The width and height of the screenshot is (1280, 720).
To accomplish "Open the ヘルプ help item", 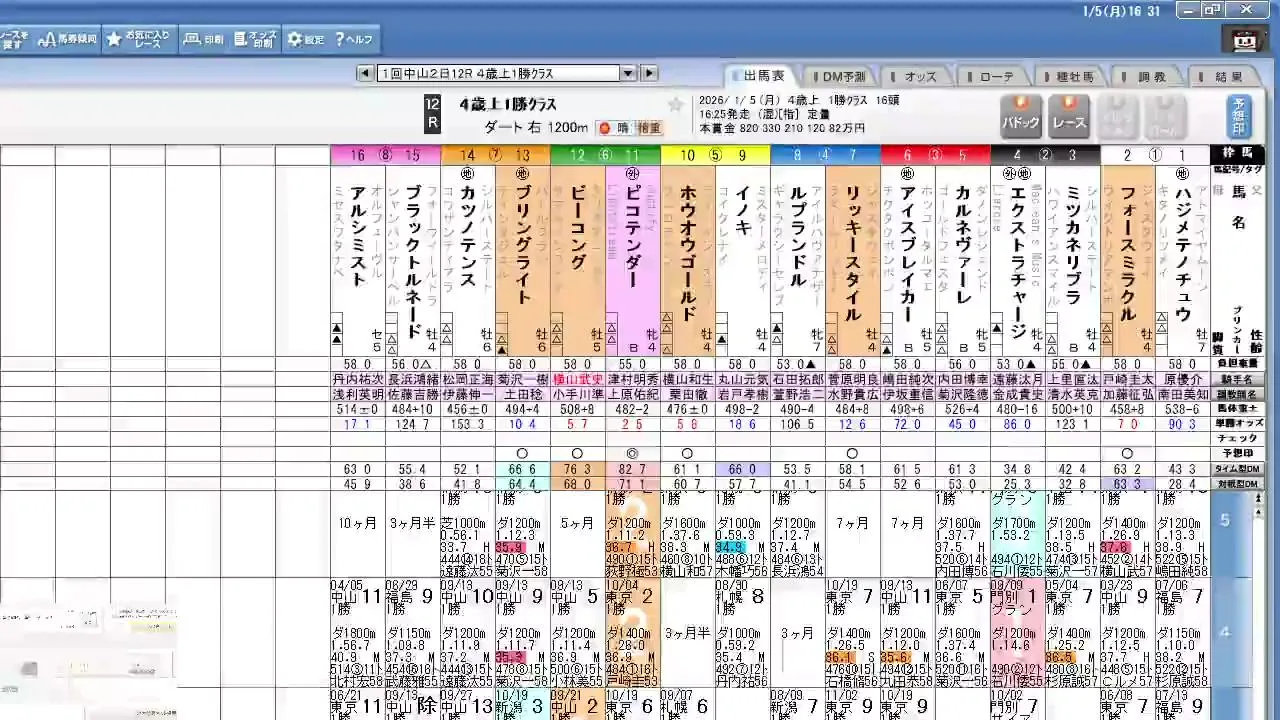I will click(x=352, y=39).
